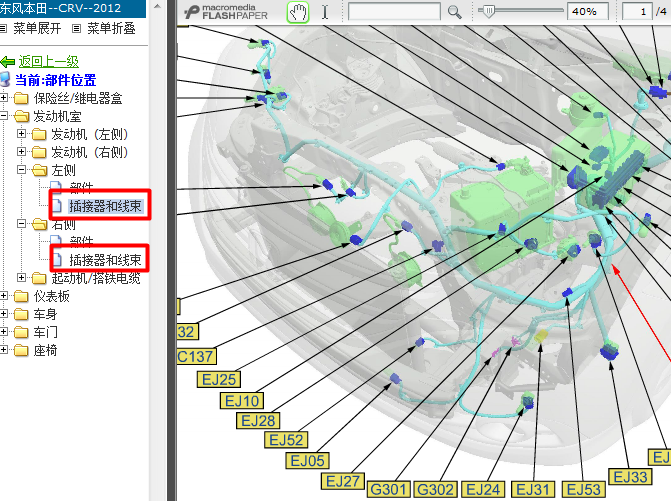Viewport: 671px width, 501px height.
Task: Click connector label EJ24
Action: point(483,489)
